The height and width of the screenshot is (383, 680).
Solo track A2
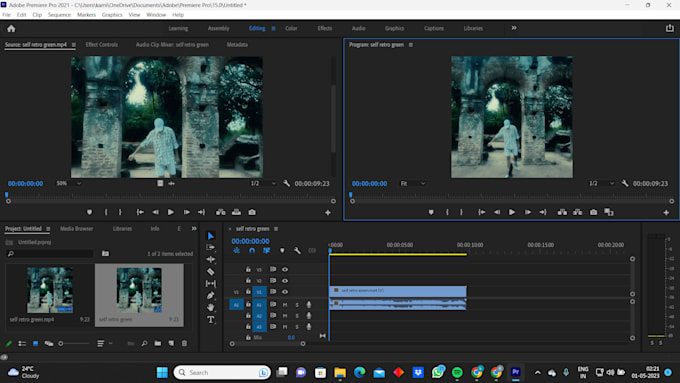(297, 316)
